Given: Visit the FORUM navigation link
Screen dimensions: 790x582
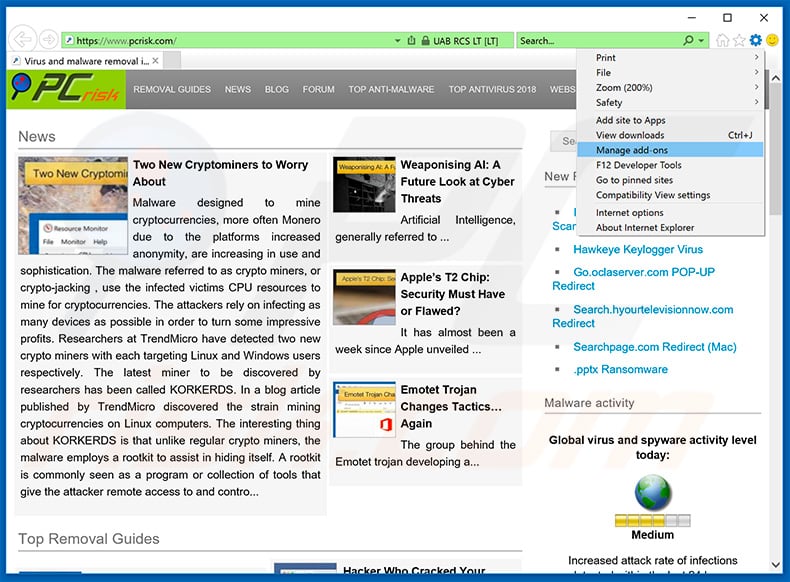Looking at the screenshot, I should coord(318,89).
